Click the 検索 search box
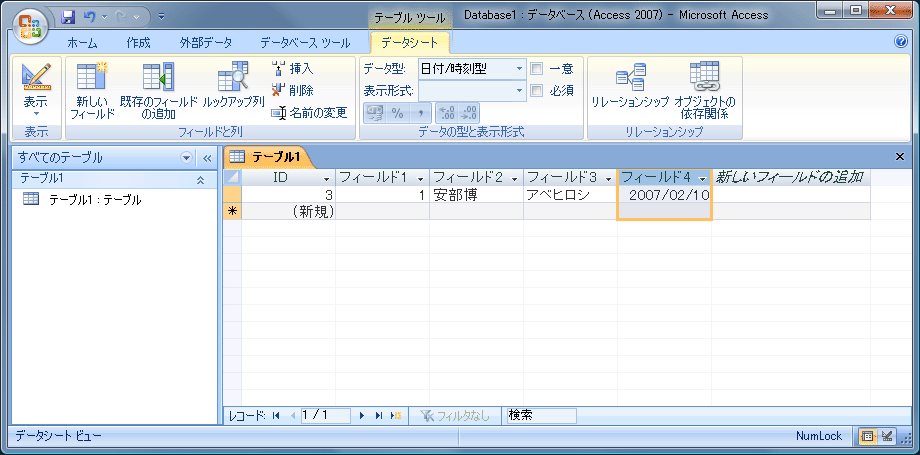This screenshot has width=920, height=455. coord(542,416)
